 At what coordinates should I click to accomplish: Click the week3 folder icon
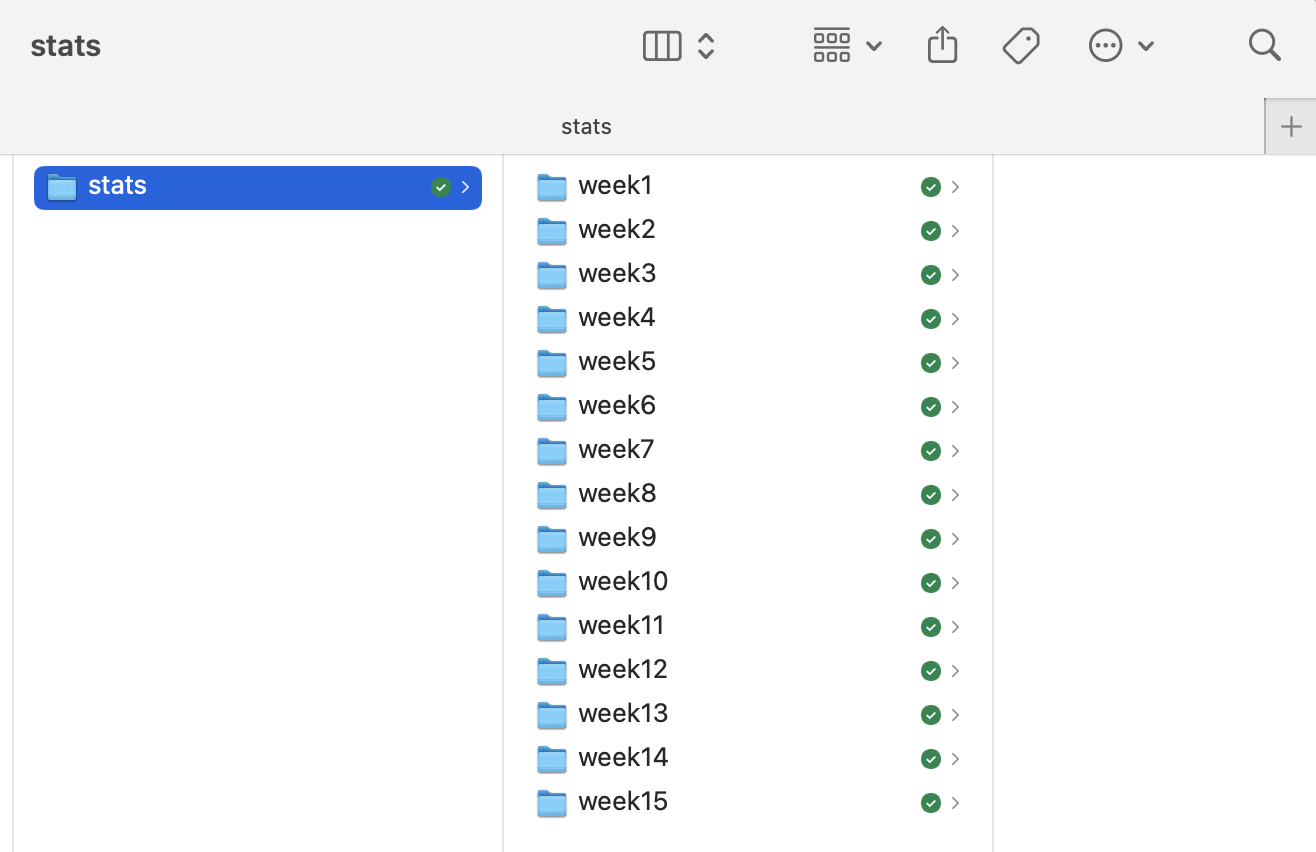552,274
